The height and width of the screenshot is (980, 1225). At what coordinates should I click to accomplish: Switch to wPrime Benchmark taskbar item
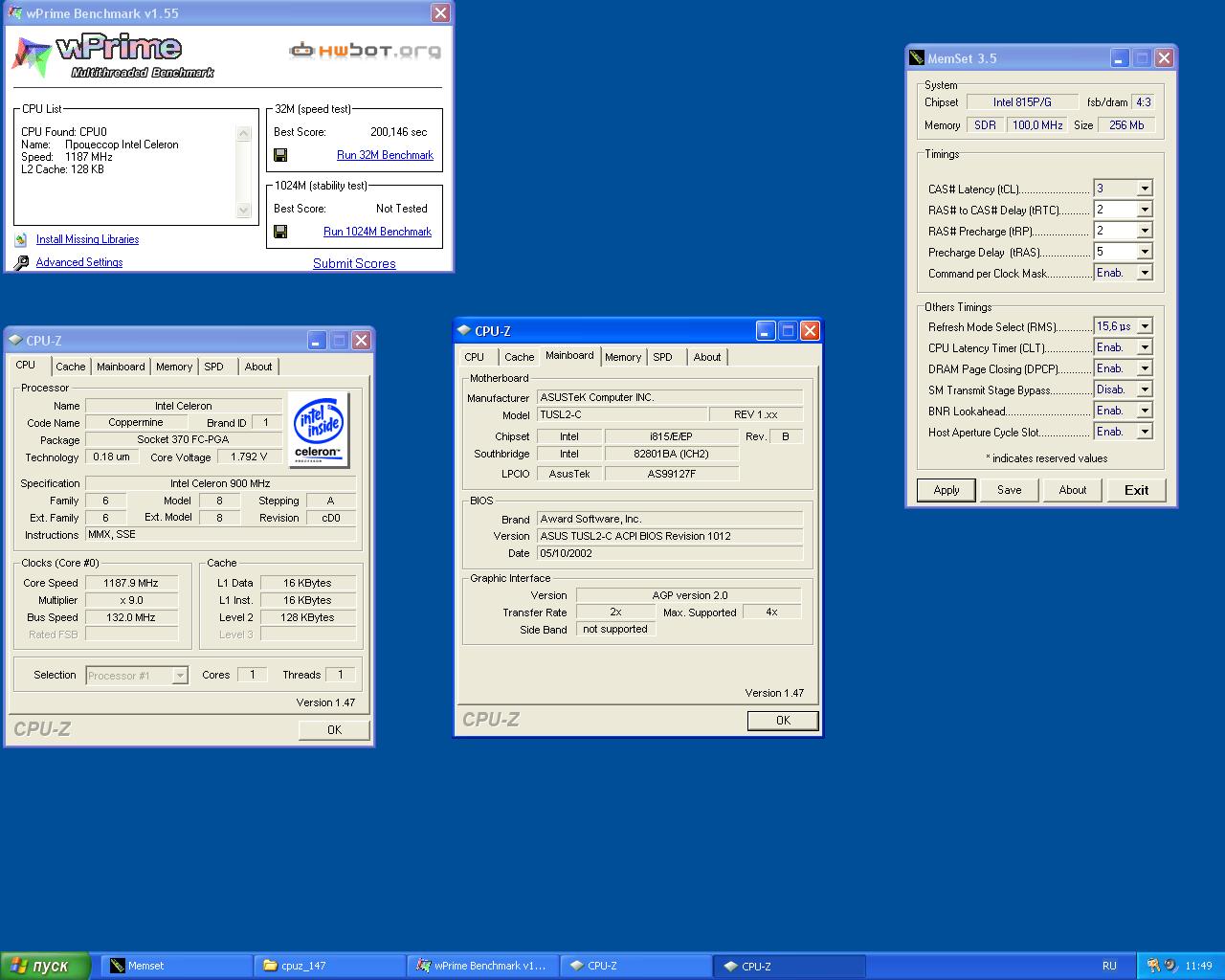coord(483,966)
